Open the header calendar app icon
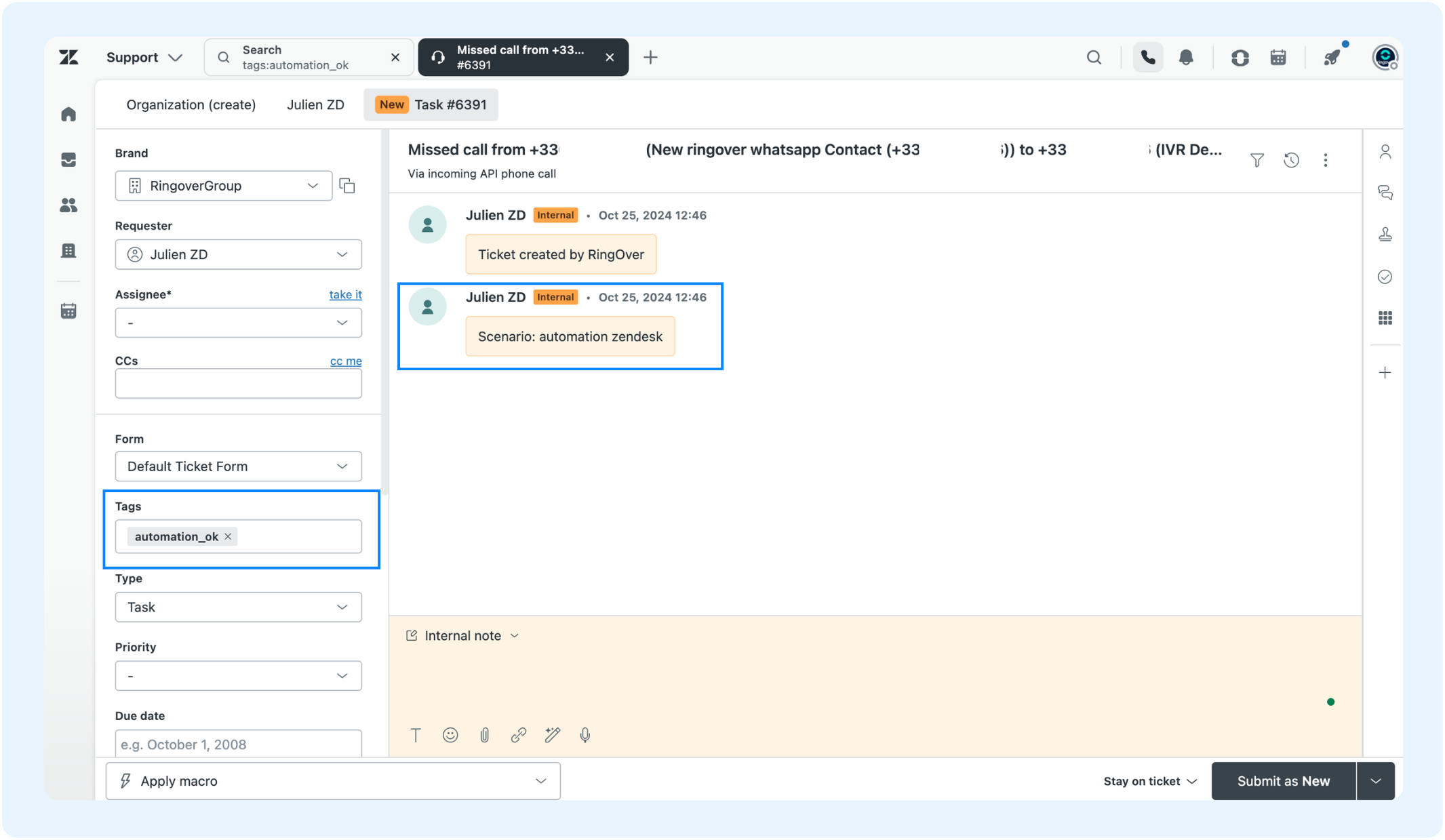1445x840 pixels. click(1278, 58)
